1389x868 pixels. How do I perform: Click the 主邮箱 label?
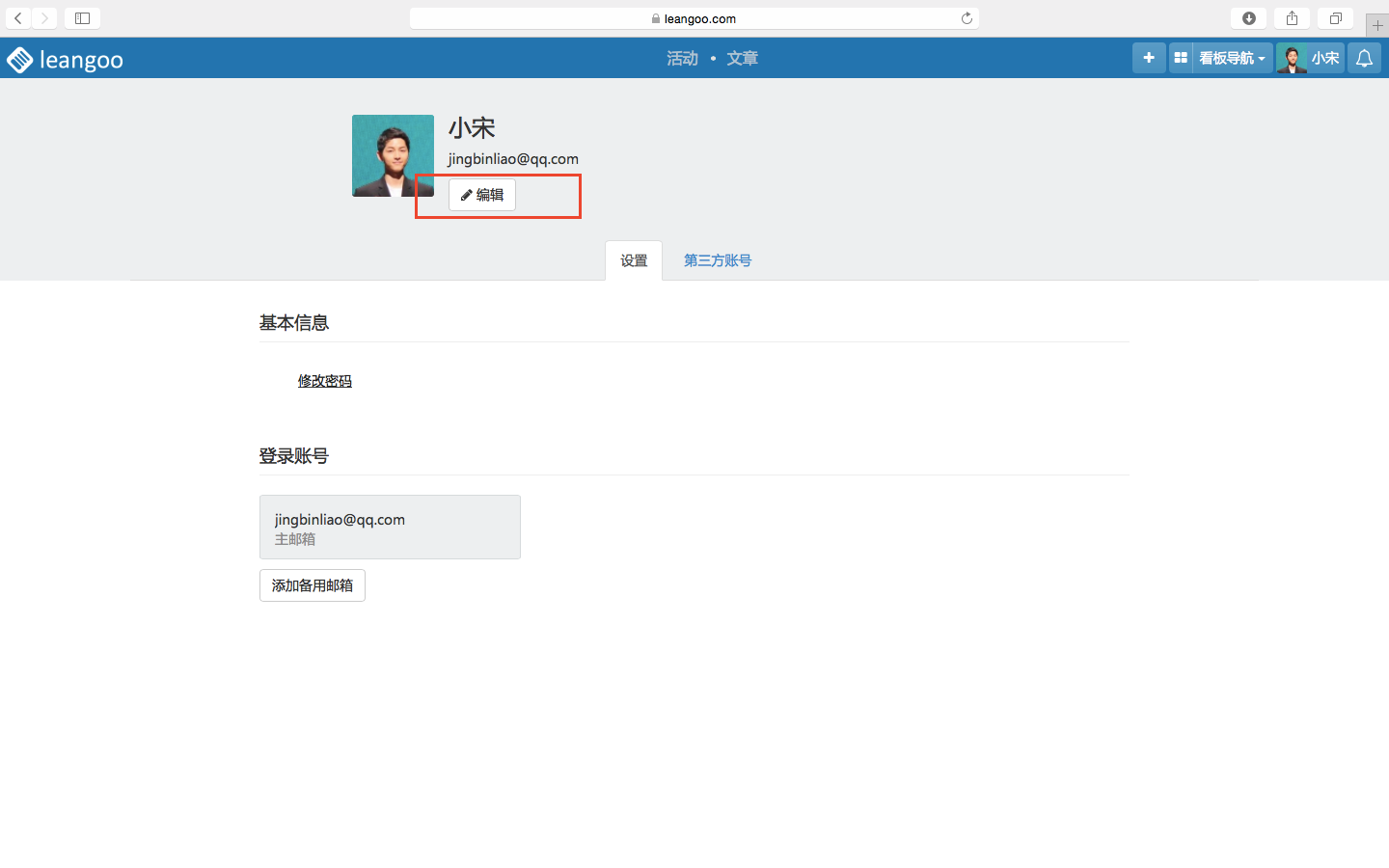295,539
